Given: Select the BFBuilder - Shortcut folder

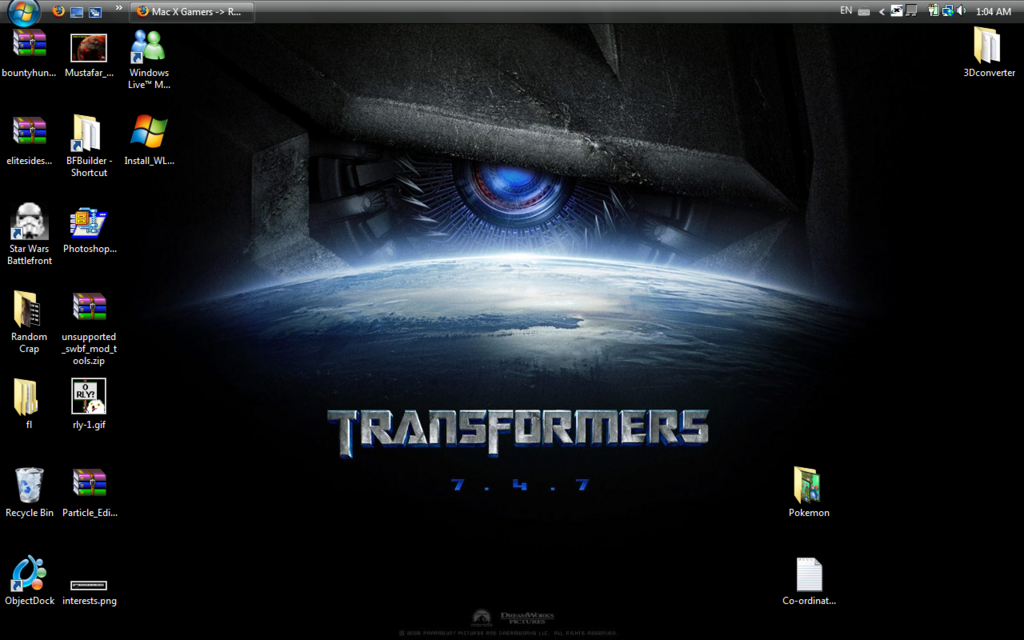Looking at the screenshot, I should (89, 146).
